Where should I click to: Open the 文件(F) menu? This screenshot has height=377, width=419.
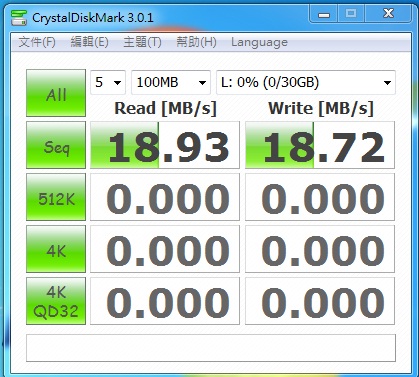click(x=37, y=42)
